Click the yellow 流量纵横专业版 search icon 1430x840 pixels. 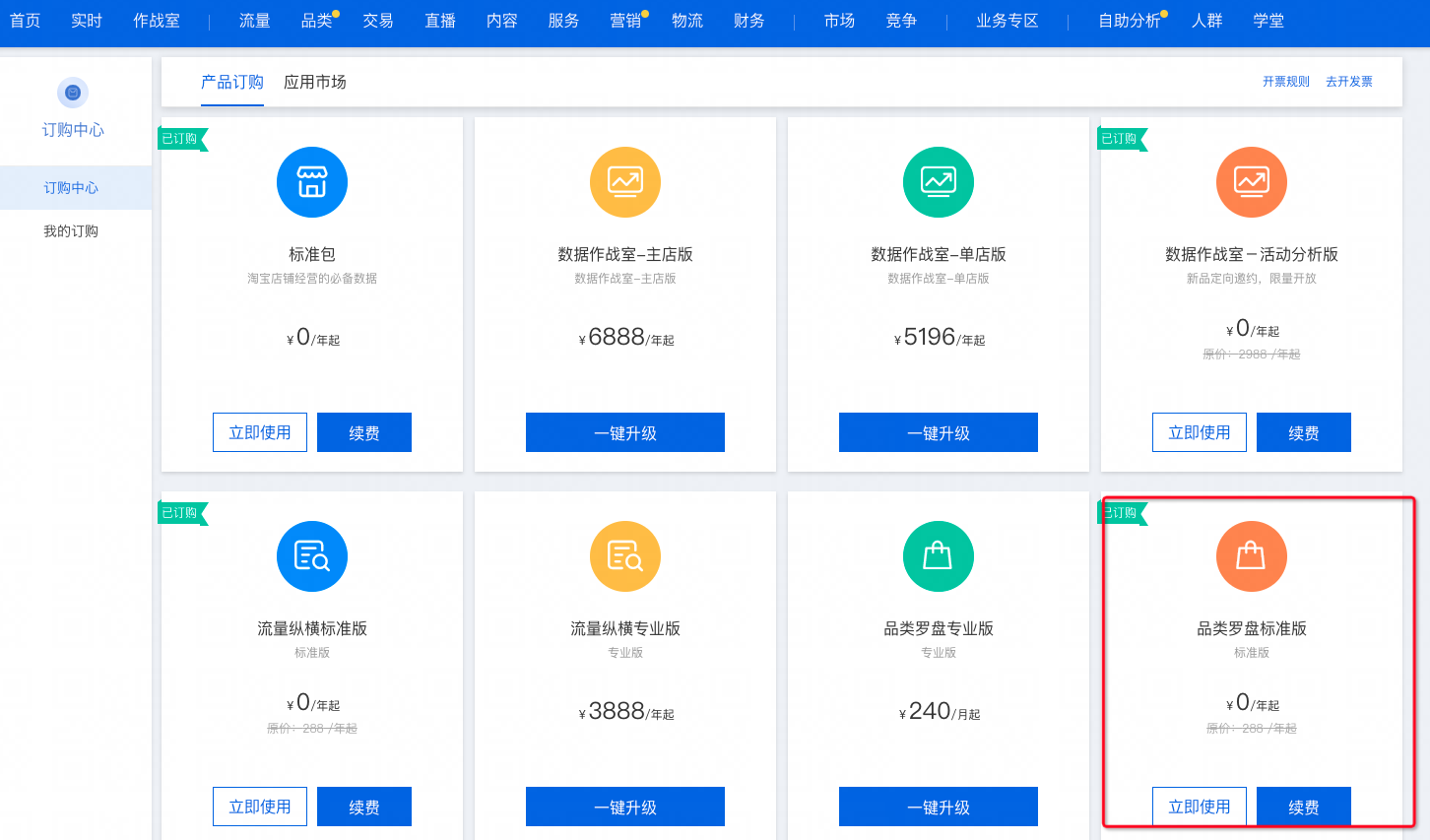tap(625, 556)
